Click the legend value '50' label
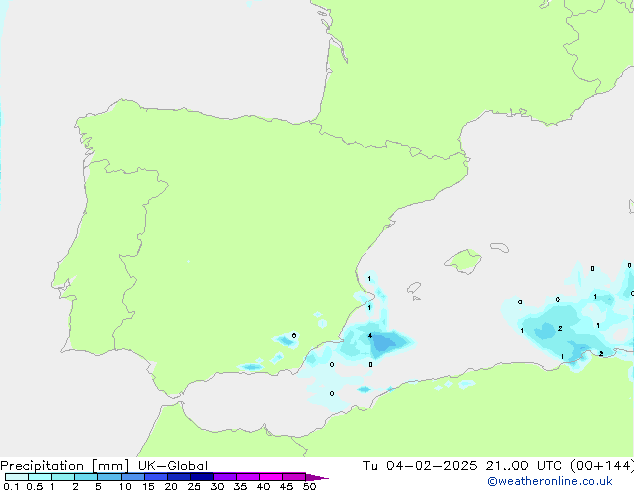 point(309,486)
